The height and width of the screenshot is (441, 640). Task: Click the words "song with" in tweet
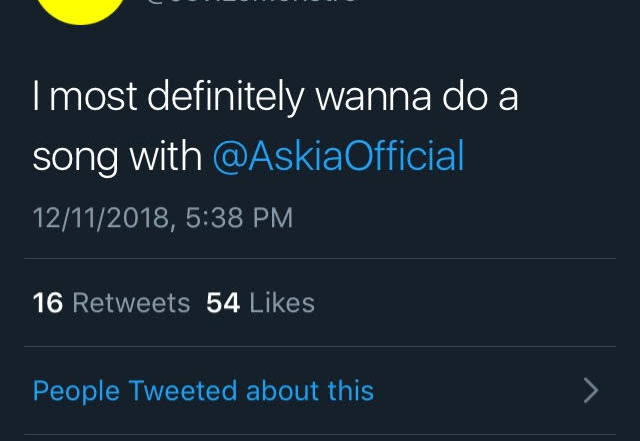tap(117, 157)
